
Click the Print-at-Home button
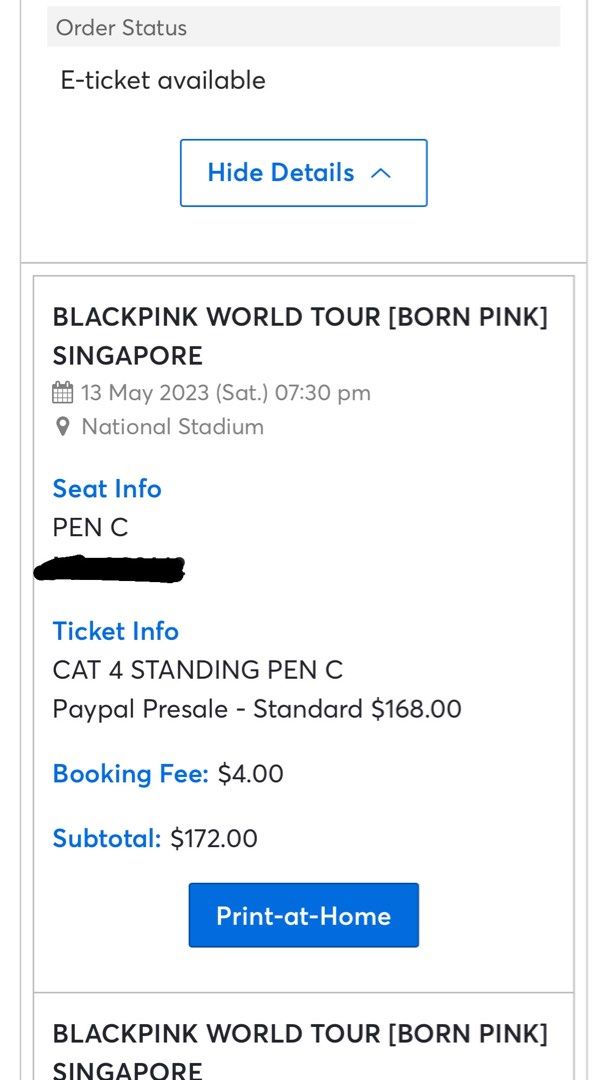[303, 914]
